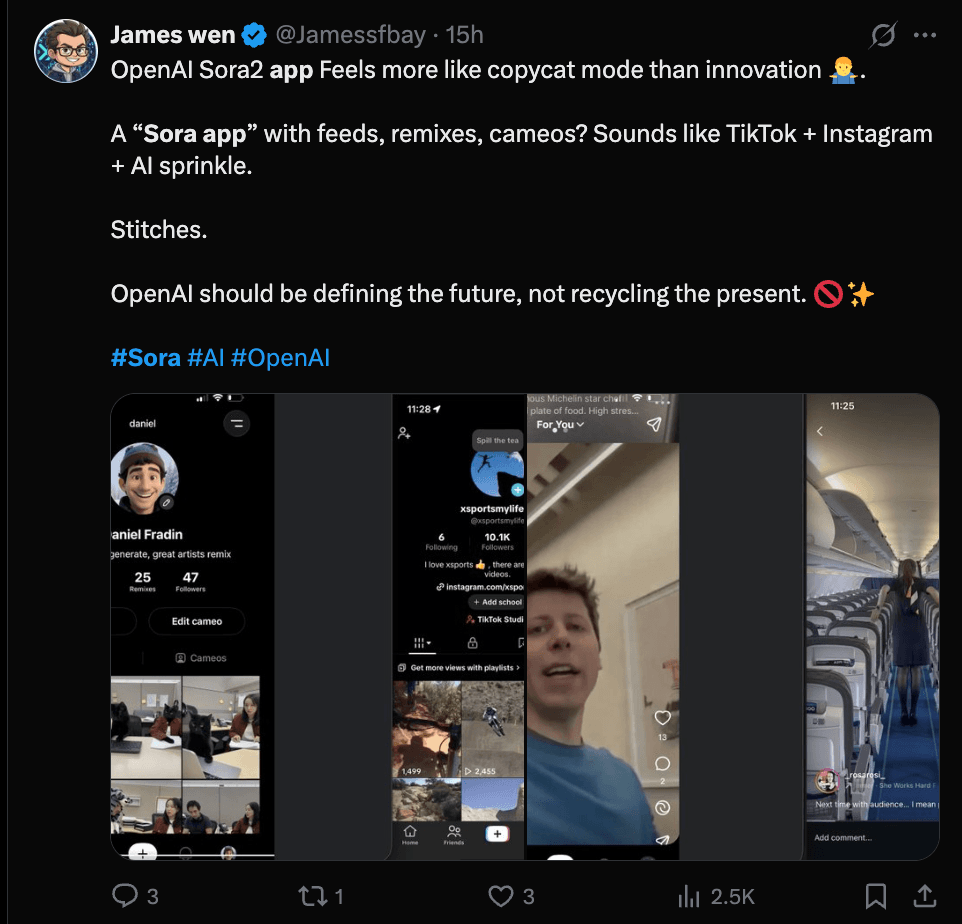Screen dimensions: 962x924
Task: Bookmark this post
Action: click(x=875, y=895)
